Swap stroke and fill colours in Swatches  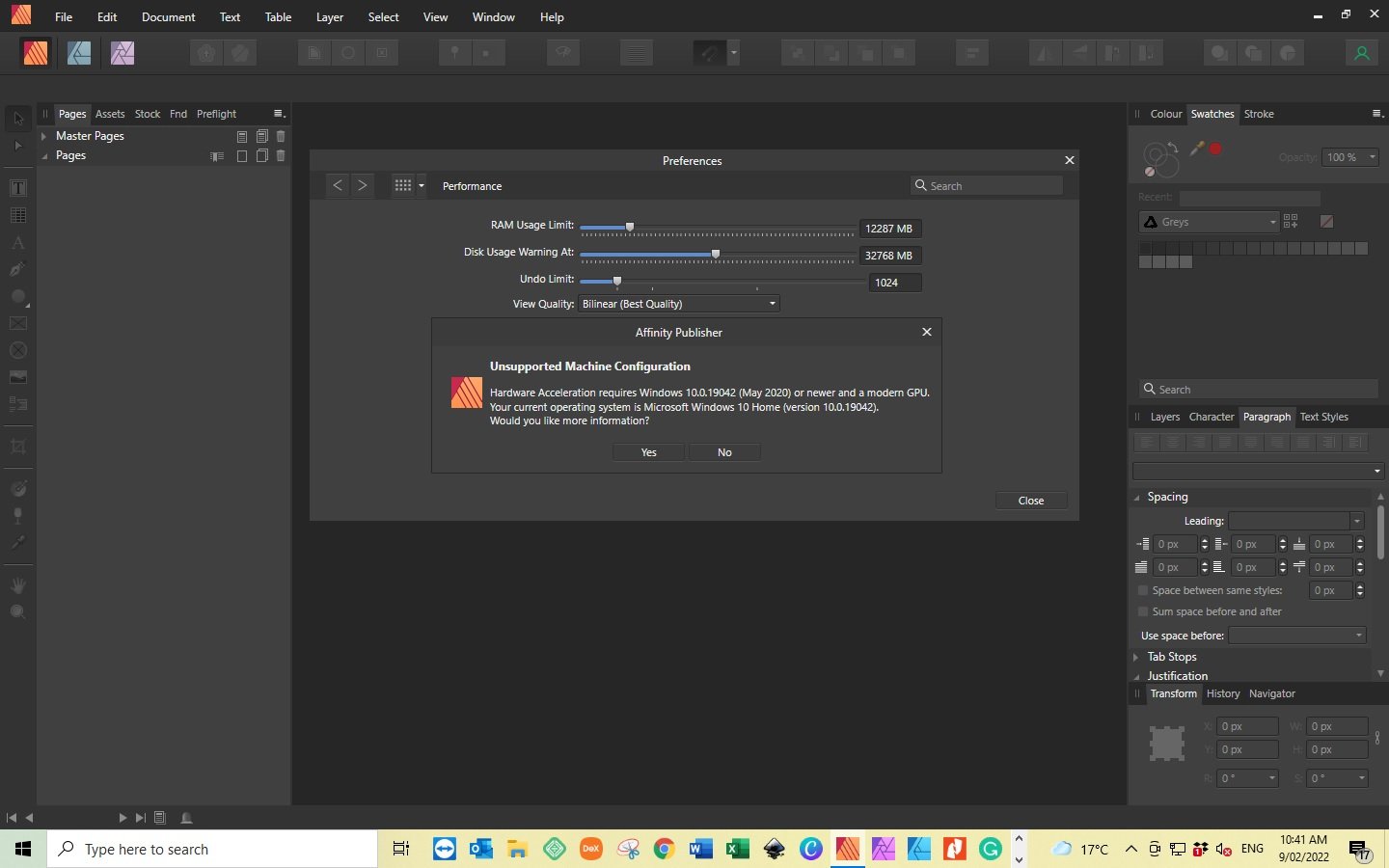1172,147
